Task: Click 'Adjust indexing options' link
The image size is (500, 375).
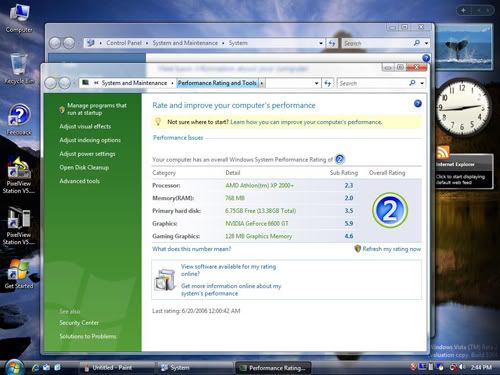Action: point(90,140)
